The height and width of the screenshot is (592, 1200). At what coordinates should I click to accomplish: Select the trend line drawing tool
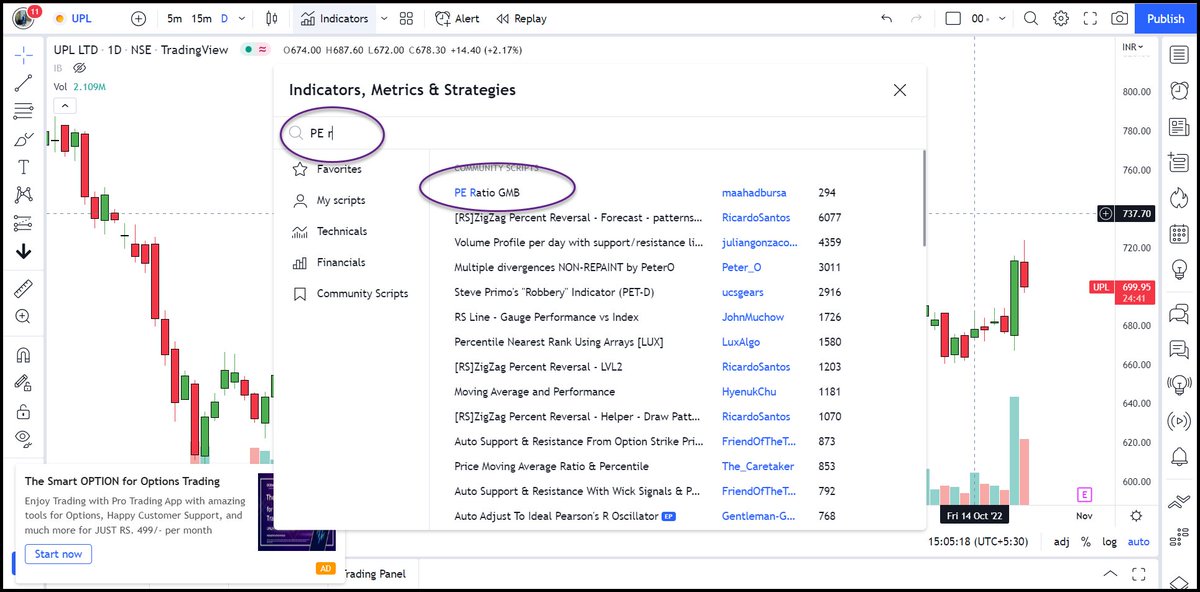click(23, 83)
